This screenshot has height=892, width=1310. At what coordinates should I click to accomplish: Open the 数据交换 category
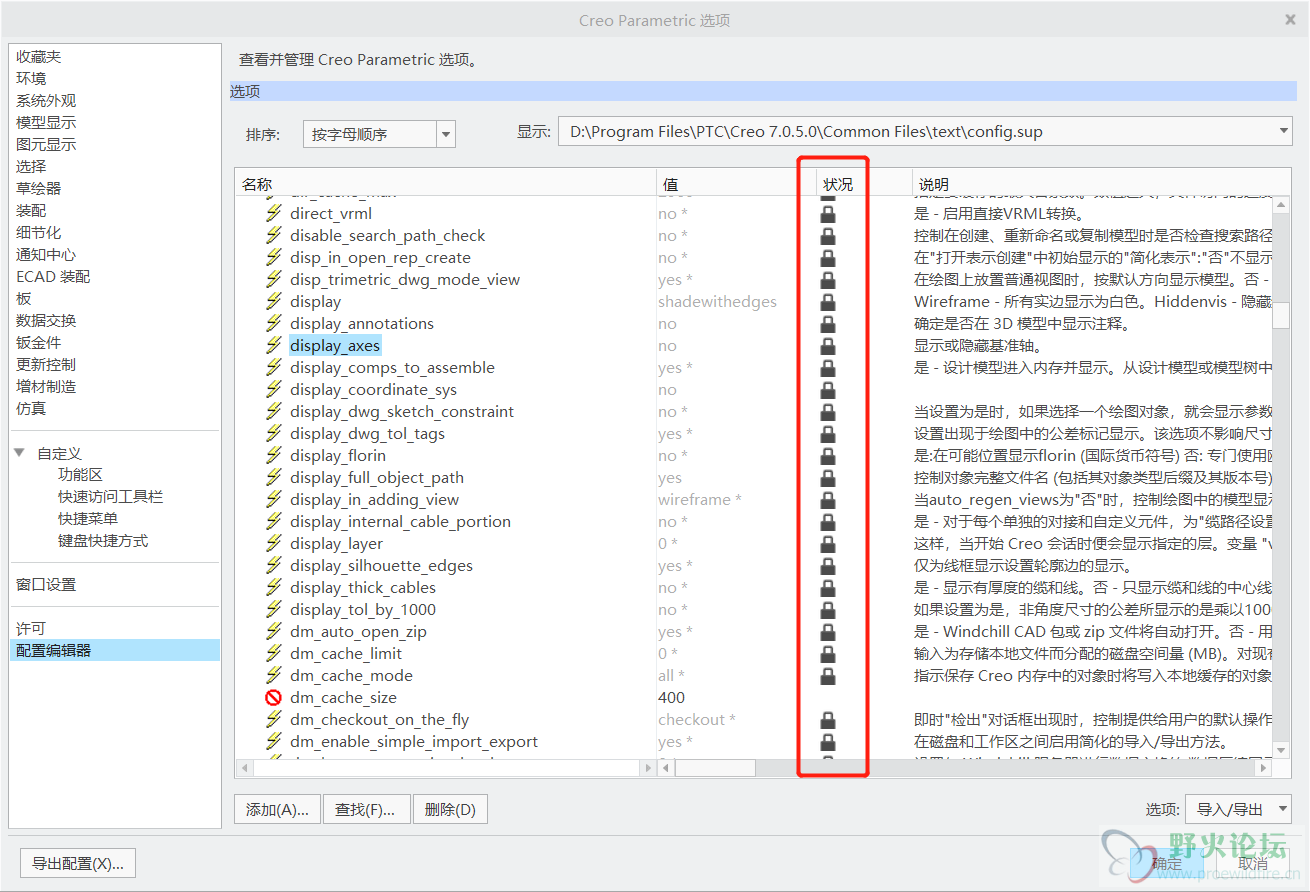point(46,320)
